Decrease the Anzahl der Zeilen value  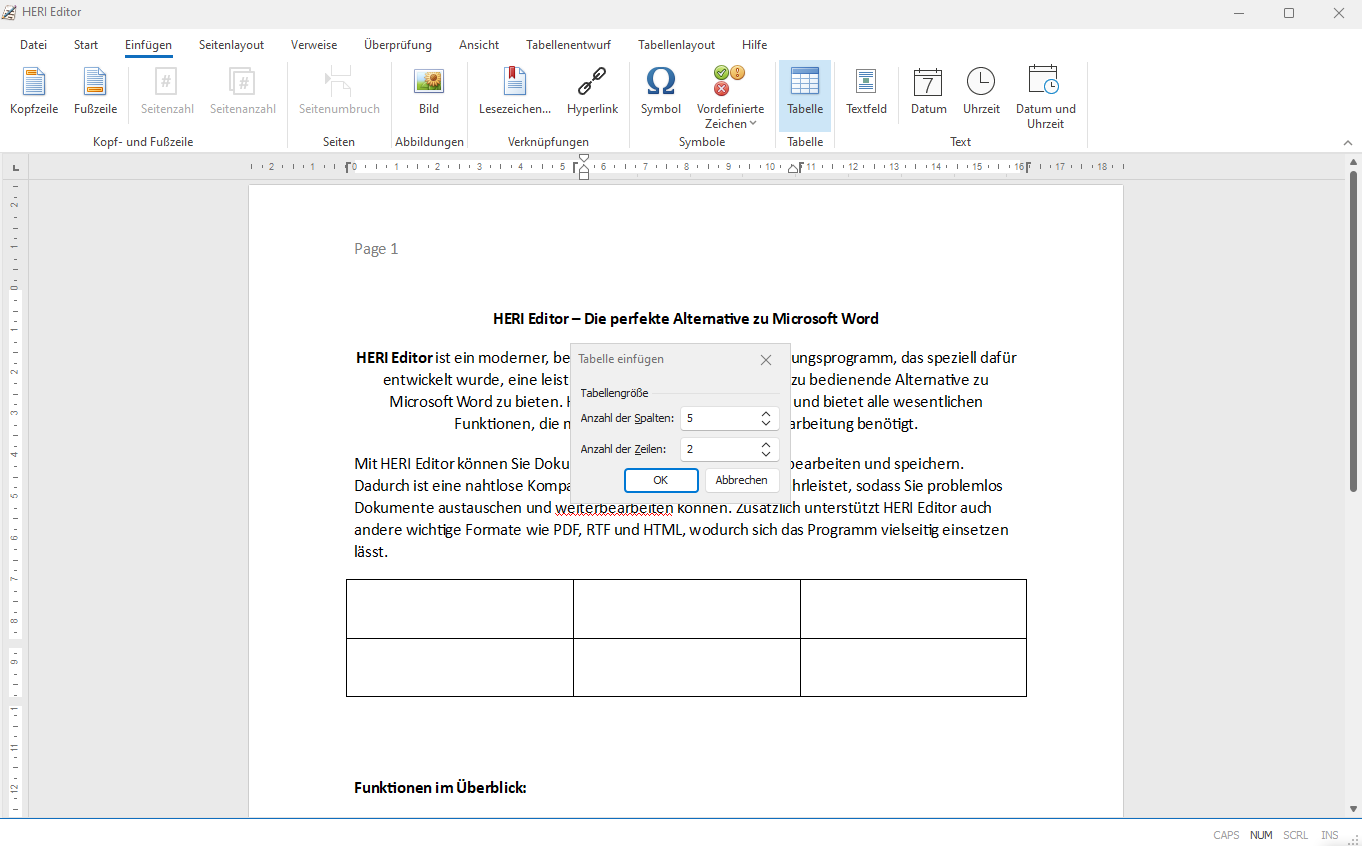(x=765, y=456)
